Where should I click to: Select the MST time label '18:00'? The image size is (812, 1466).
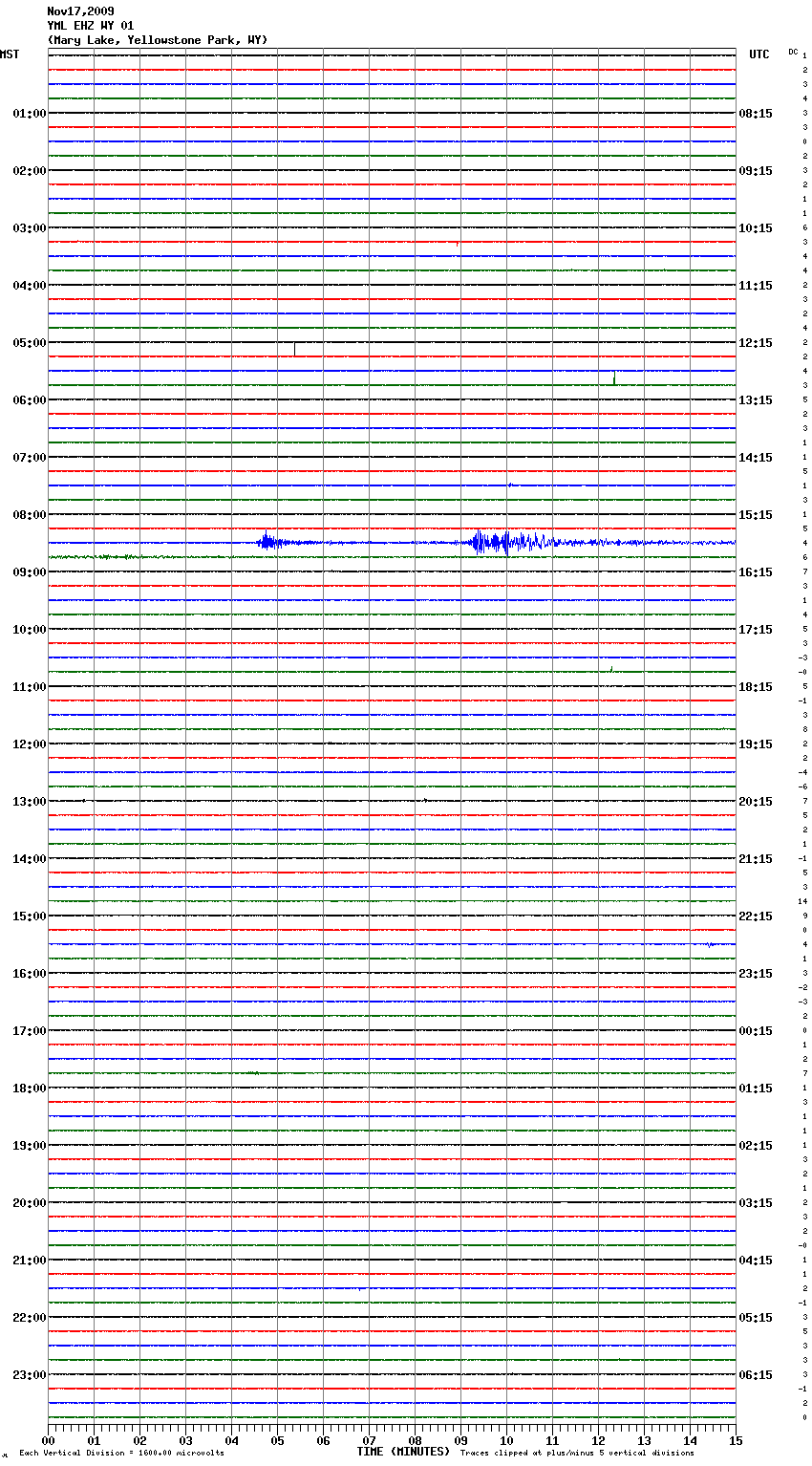tap(30, 1089)
